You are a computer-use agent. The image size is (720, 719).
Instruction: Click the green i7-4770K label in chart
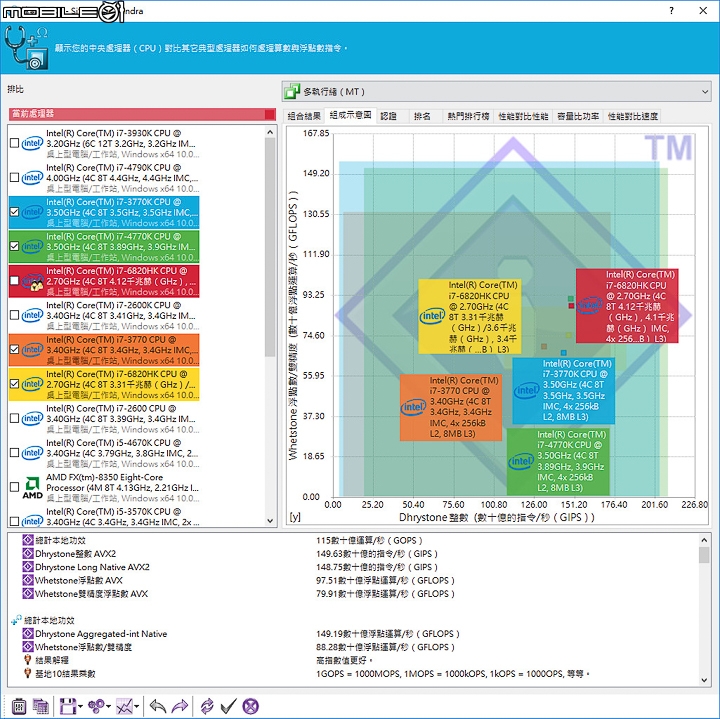[x=558, y=461]
